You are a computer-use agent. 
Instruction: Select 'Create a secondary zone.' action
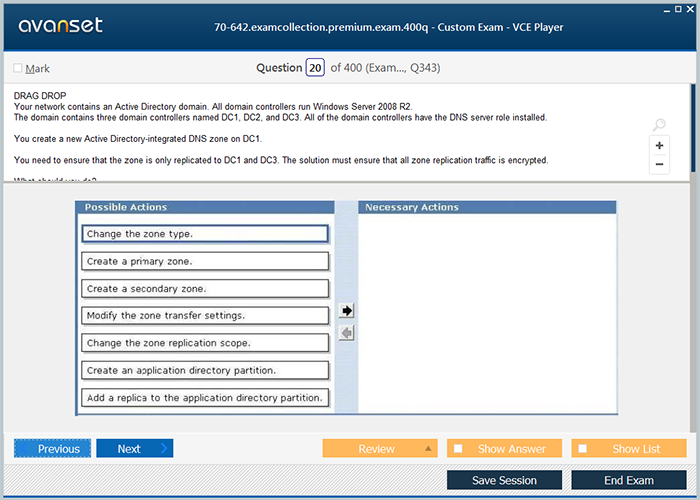pyautogui.click(x=205, y=289)
